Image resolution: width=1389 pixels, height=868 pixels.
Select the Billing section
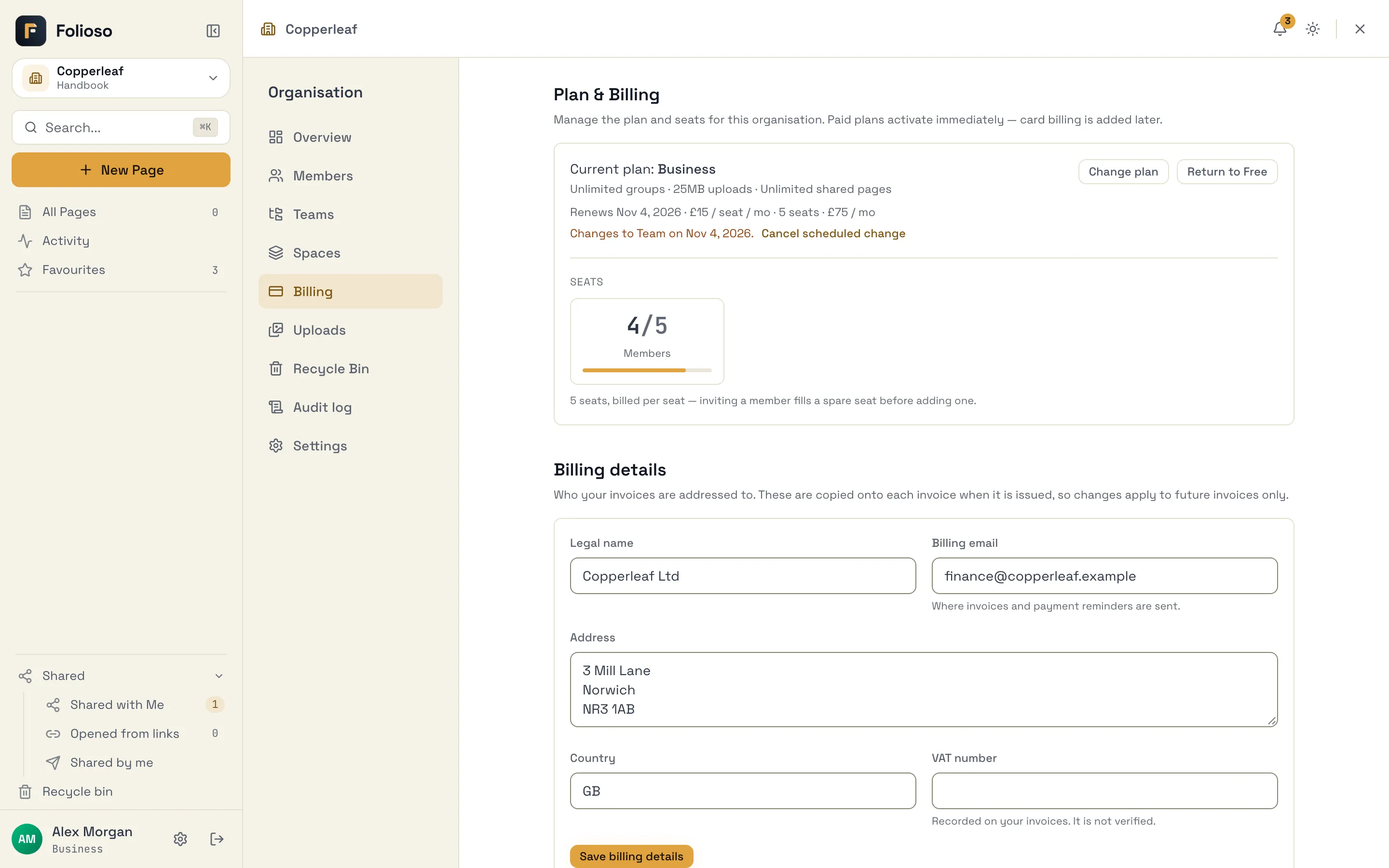(x=351, y=291)
